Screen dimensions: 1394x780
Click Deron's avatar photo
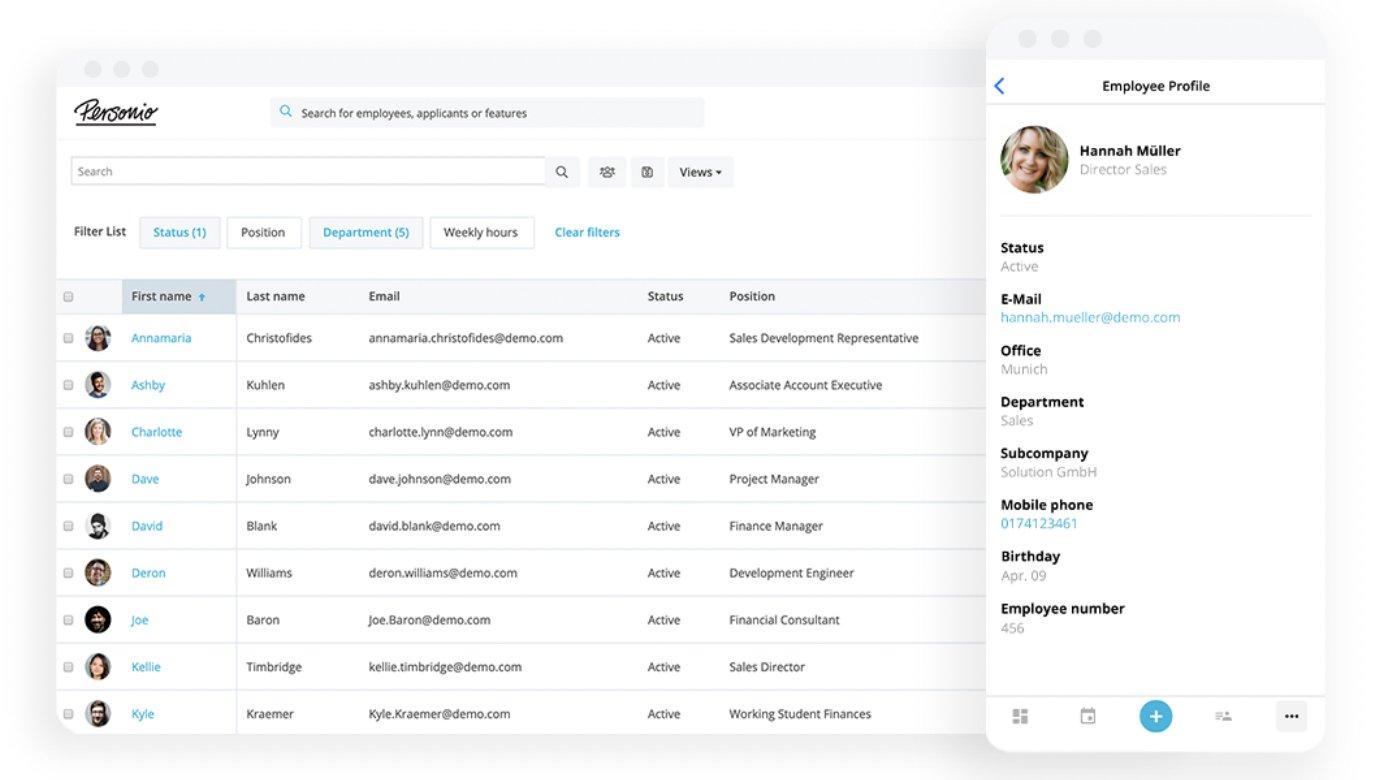(98, 573)
